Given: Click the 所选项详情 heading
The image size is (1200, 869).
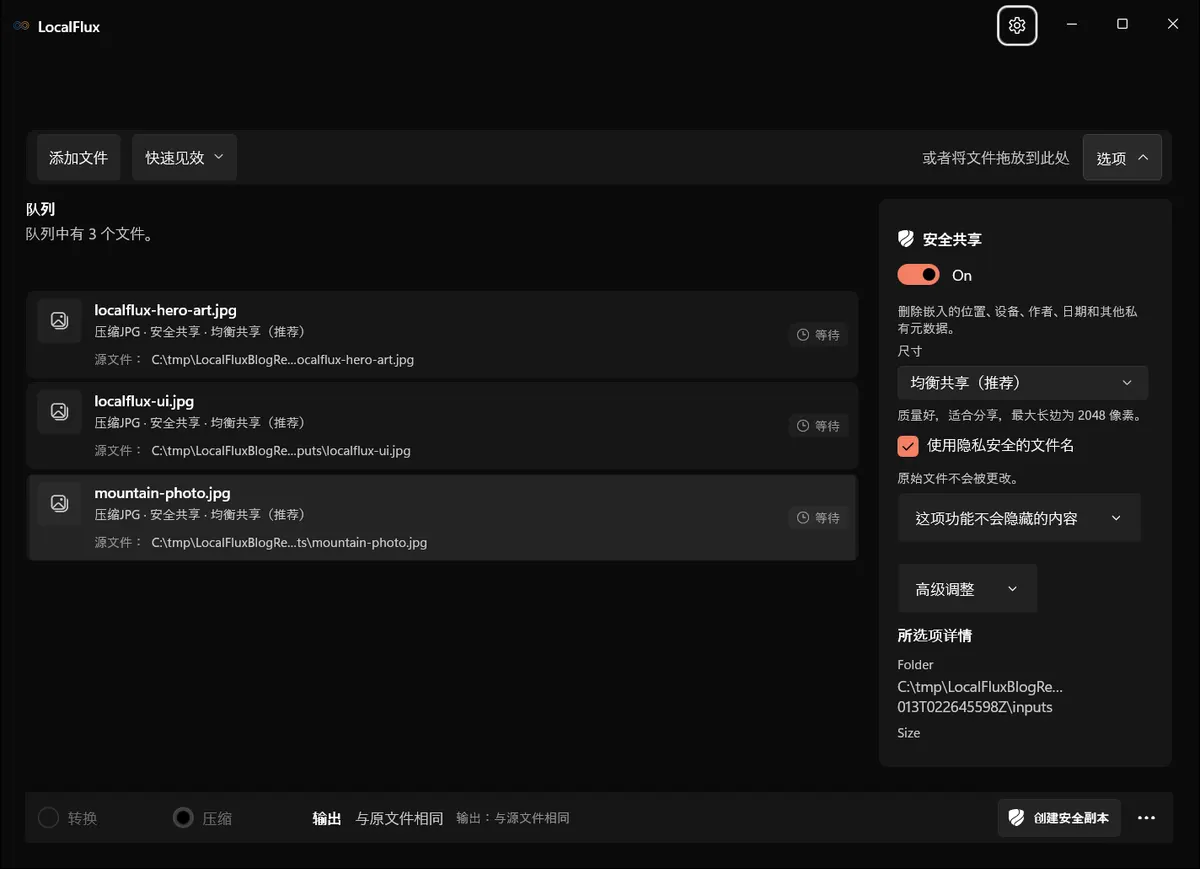Looking at the screenshot, I should coord(935,636).
